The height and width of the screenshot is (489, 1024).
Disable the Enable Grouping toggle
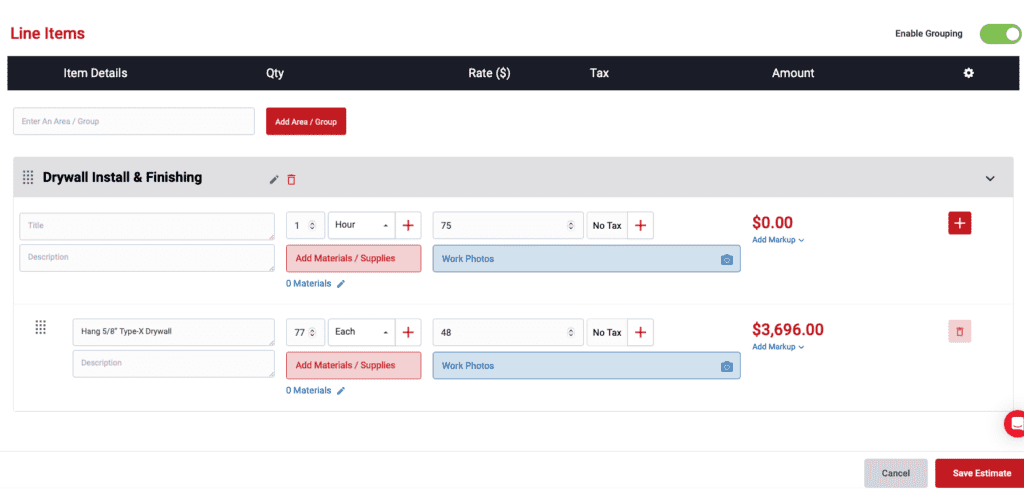[999, 34]
